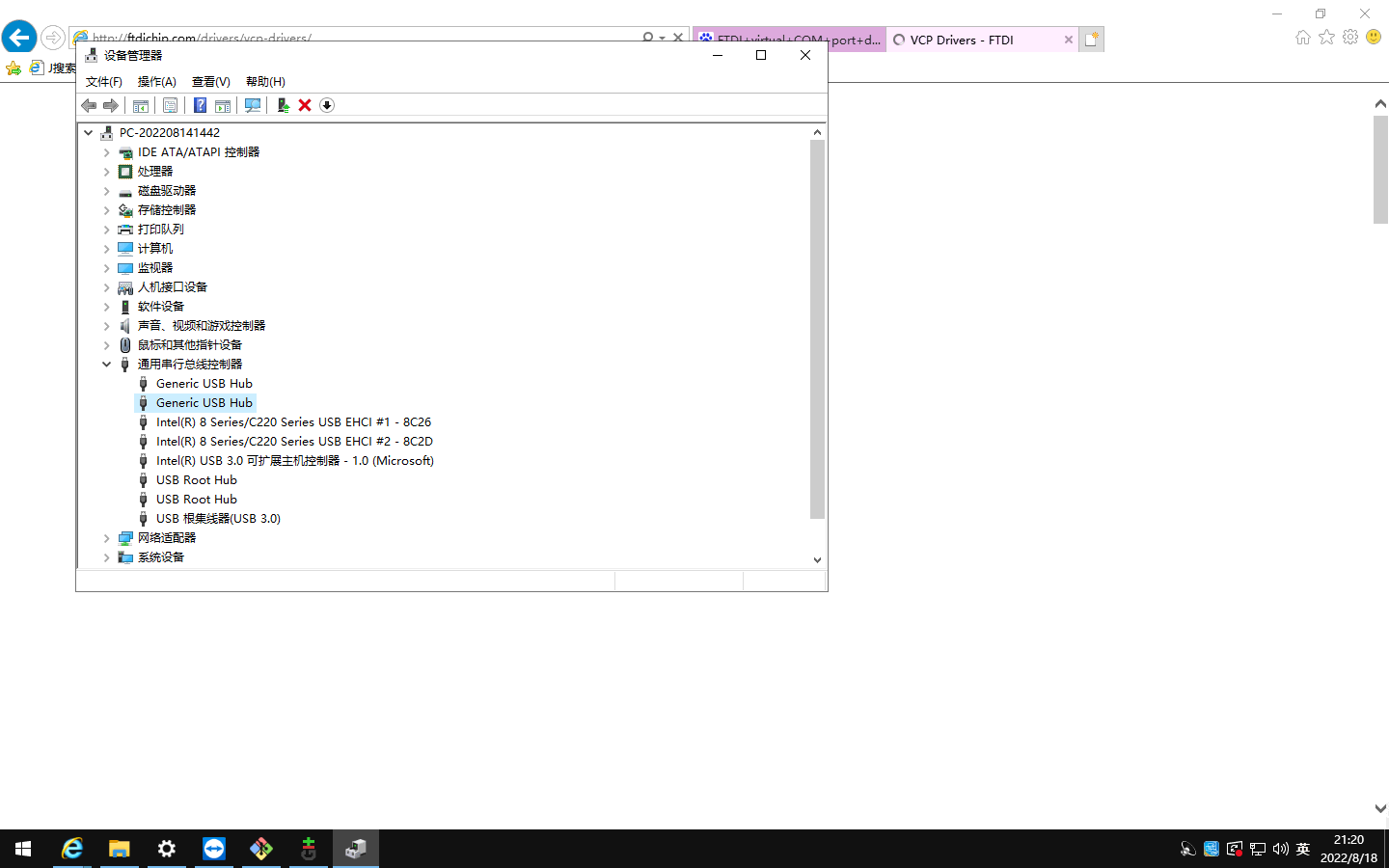
Task: Click the 打印队列 printer category icon
Action: [125, 230]
